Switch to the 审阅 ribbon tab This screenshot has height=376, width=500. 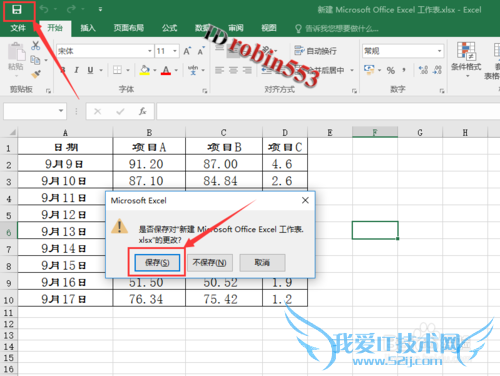tap(236, 28)
